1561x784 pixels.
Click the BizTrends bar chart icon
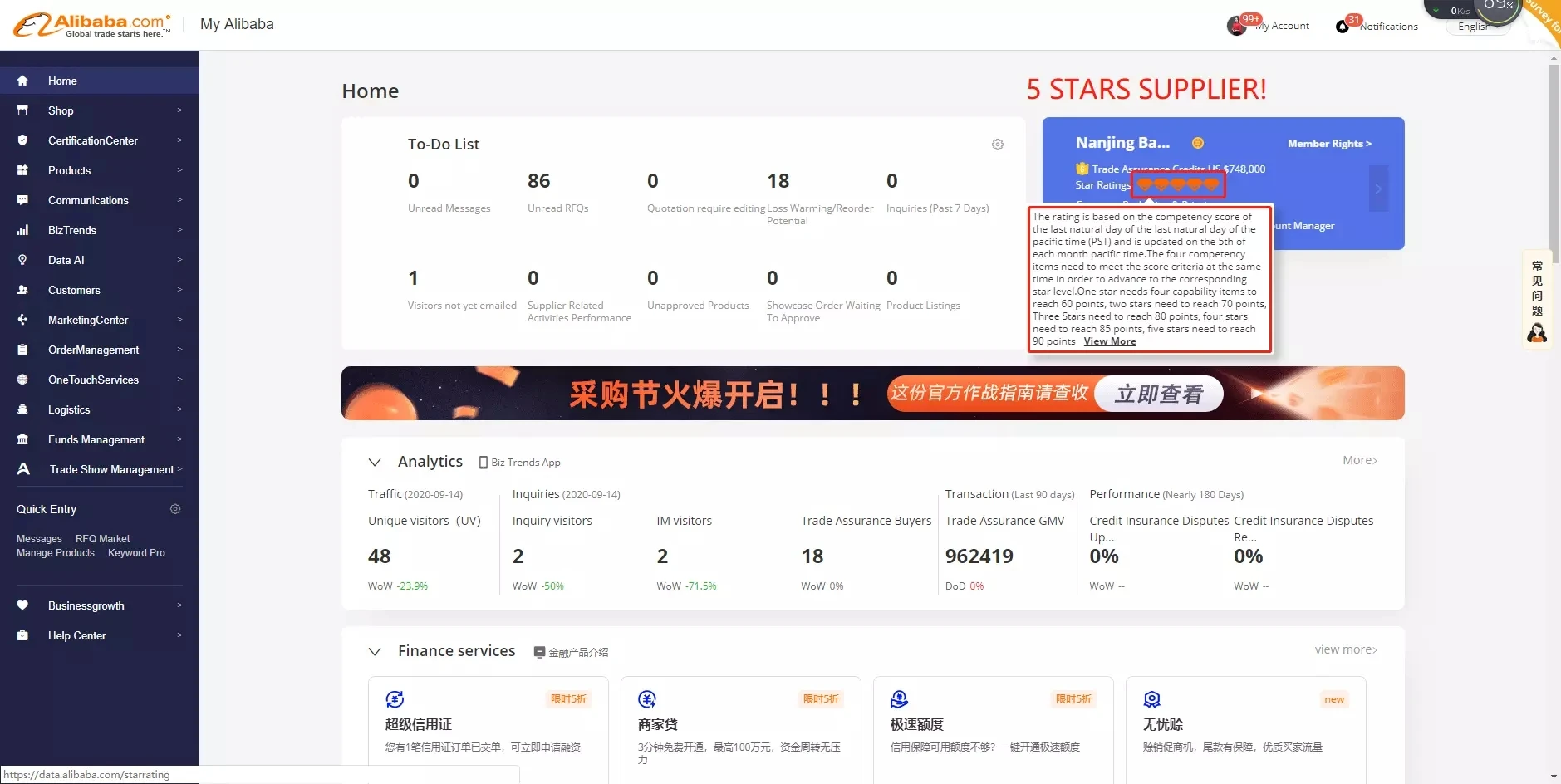click(x=22, y=230)
